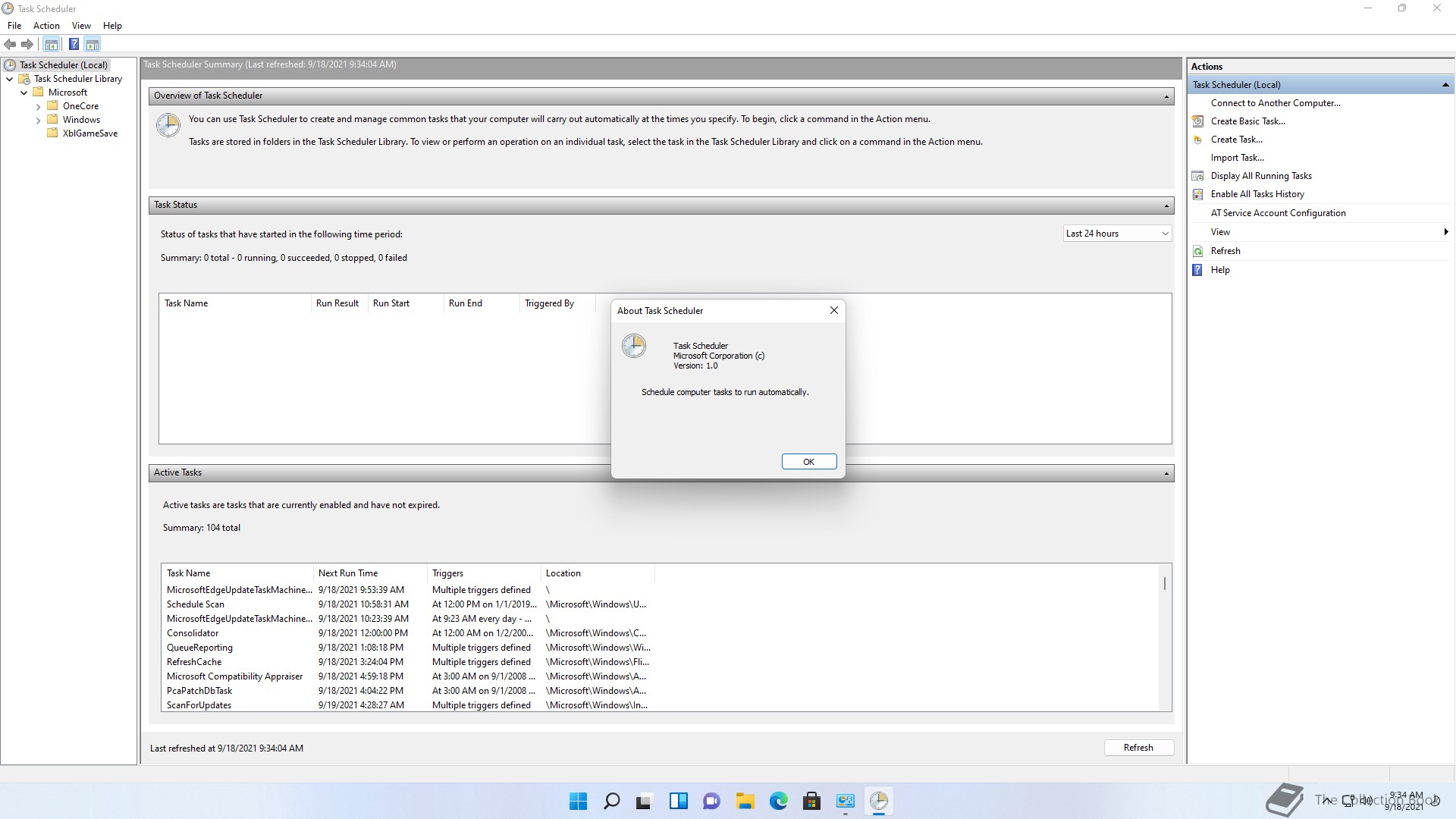This screenshot has height=819, width=1456.
Task: Click Enable All Tasks History icon
Action: 1198,194
